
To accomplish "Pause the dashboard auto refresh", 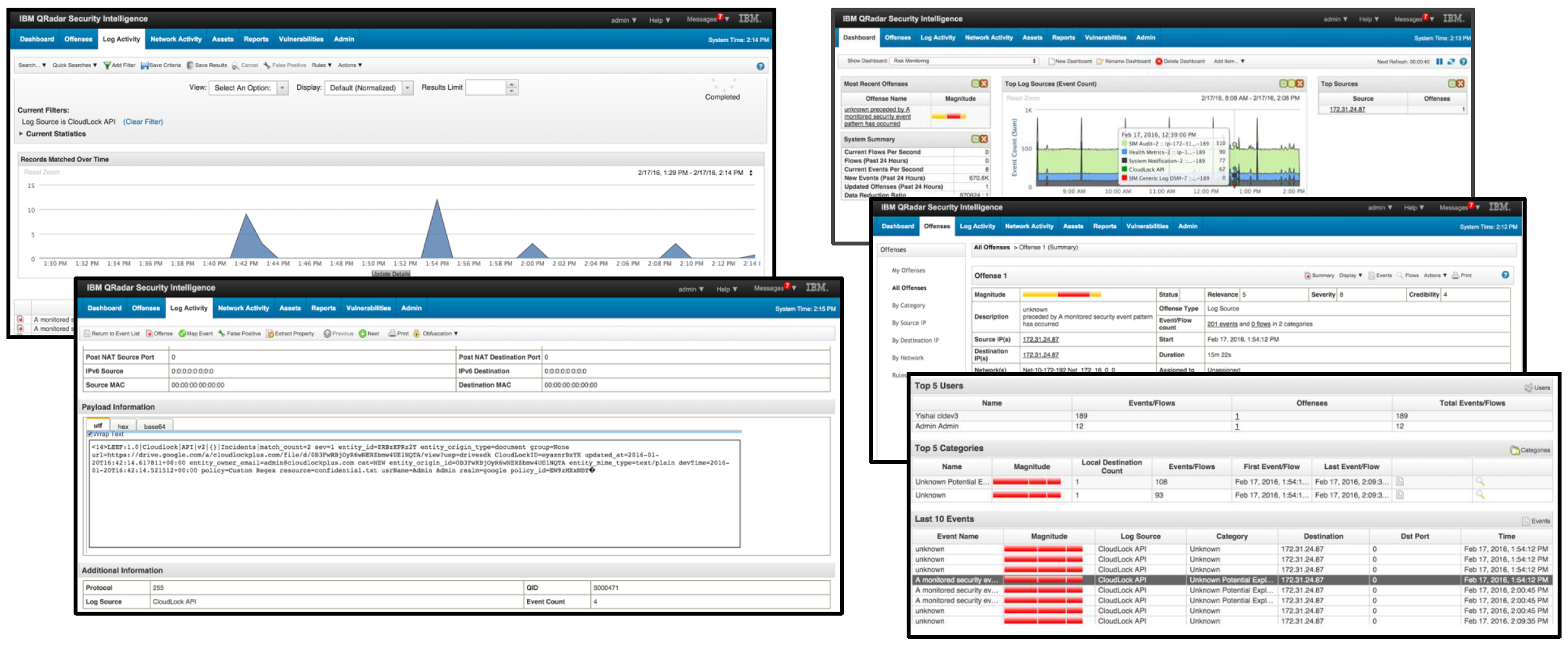I will click(1439, 62).
